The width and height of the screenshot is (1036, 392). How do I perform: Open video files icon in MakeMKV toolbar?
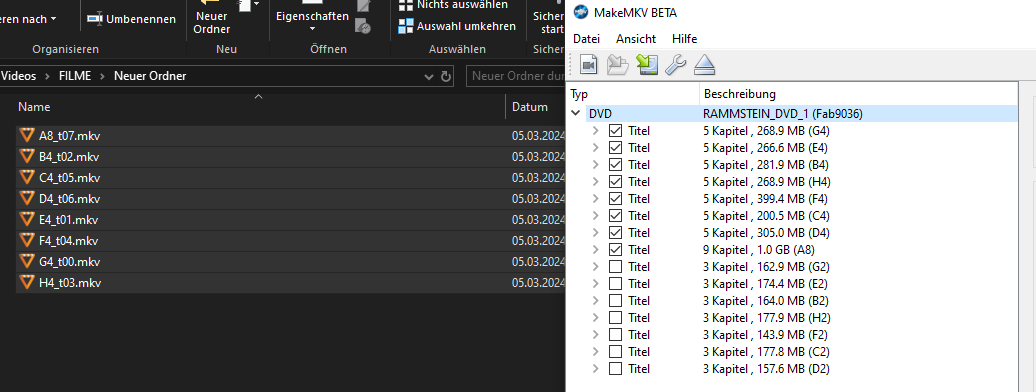[x=588, y=65]
